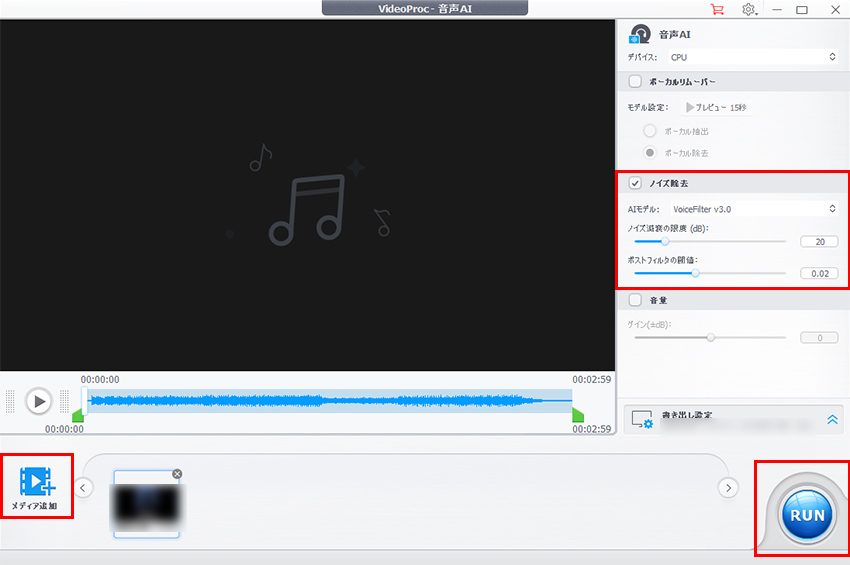Click the blue RUN button
Image resolution: width=850 pixels, height=565 pixels.
click(x=807, y=515)
